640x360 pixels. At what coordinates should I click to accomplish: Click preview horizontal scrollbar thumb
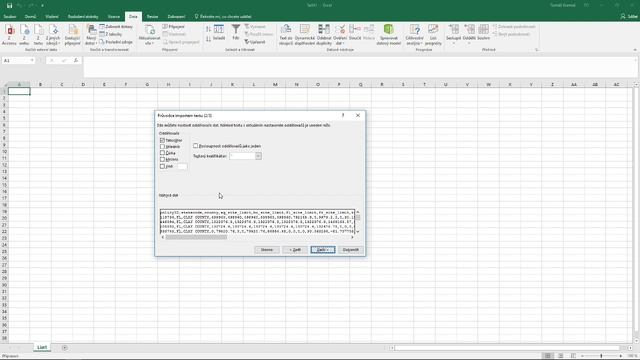coord(196,237)
